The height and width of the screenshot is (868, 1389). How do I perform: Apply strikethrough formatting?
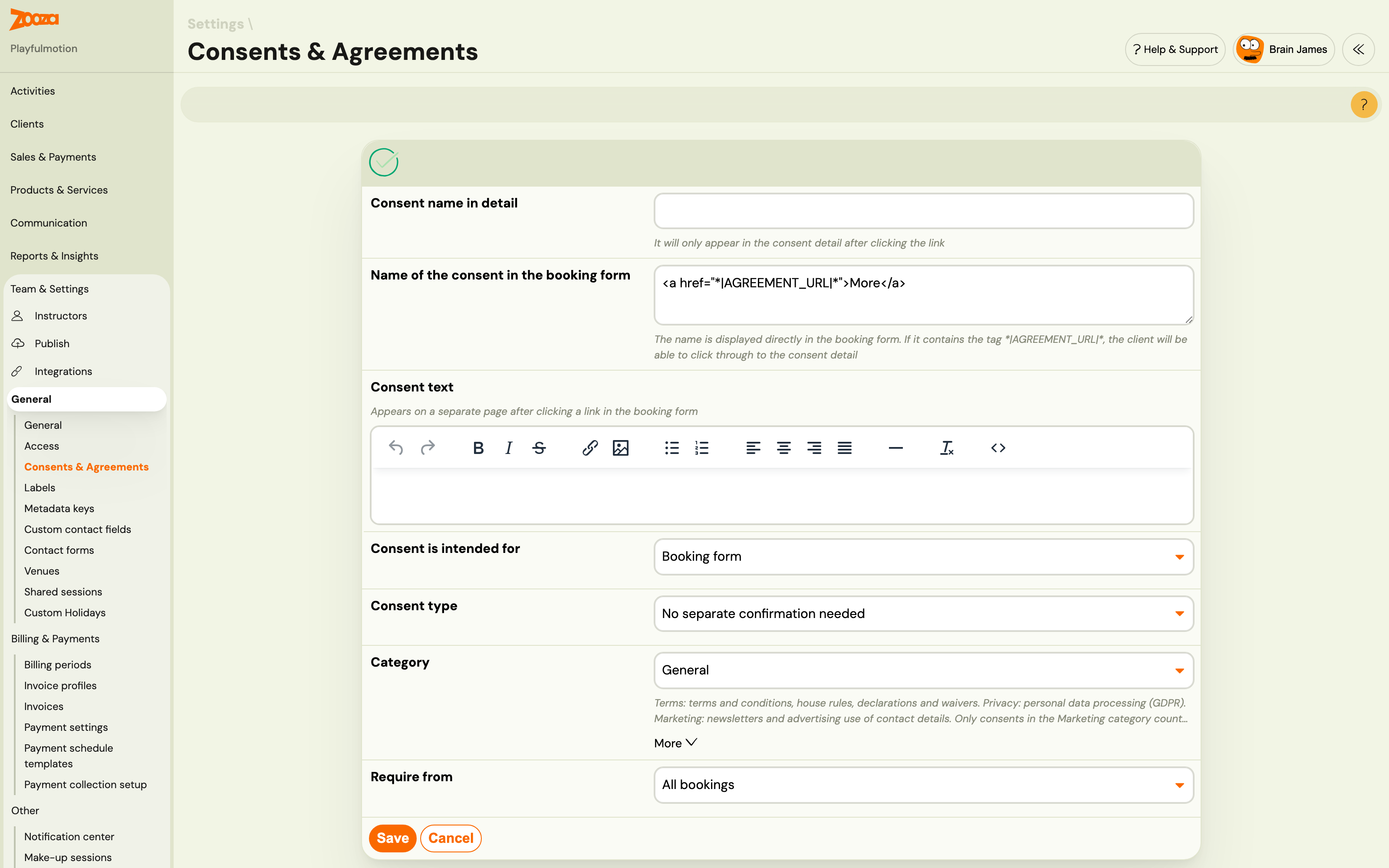[539, 448]
